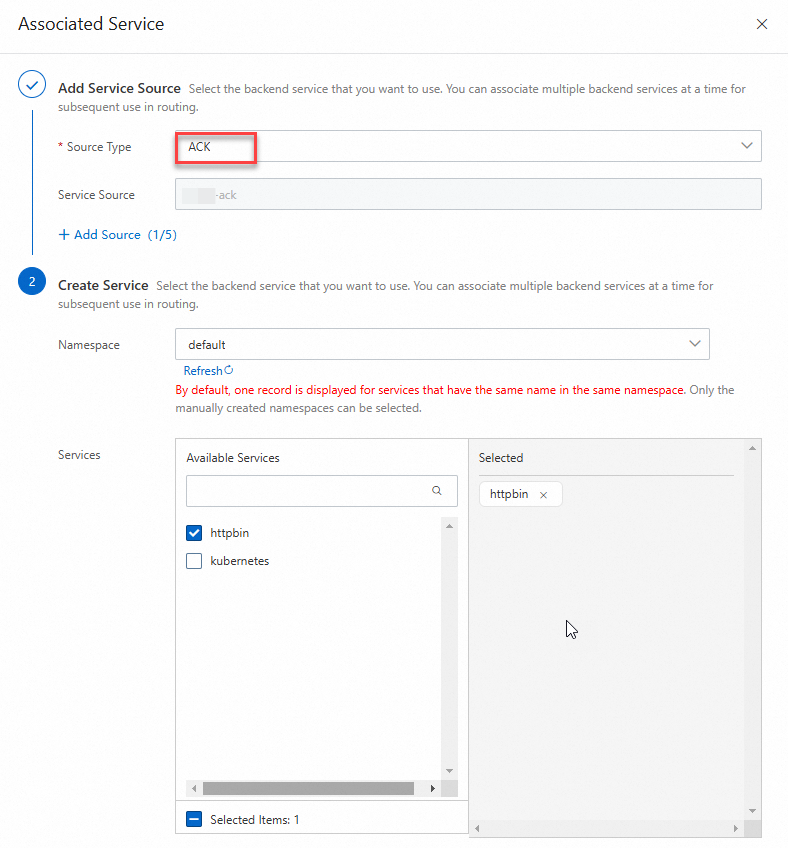Click the Refresh link text
This screenshot has width=788, height=848.
(x=203, y=370)
